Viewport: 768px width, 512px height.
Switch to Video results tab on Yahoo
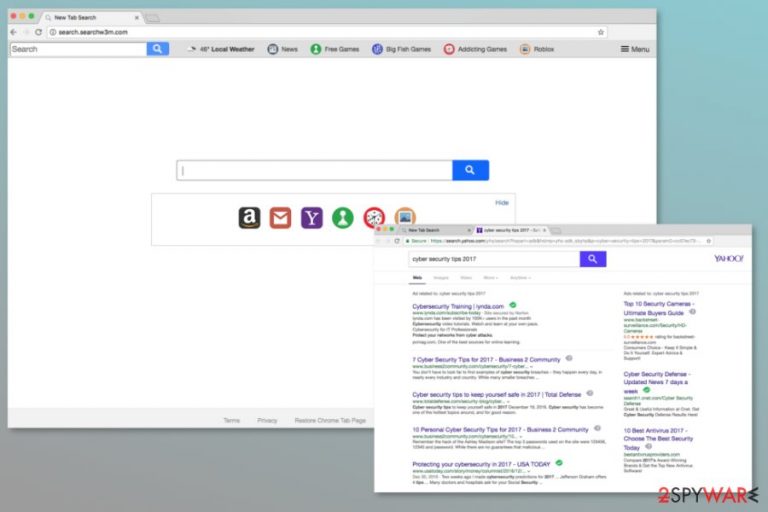point(466,278)
